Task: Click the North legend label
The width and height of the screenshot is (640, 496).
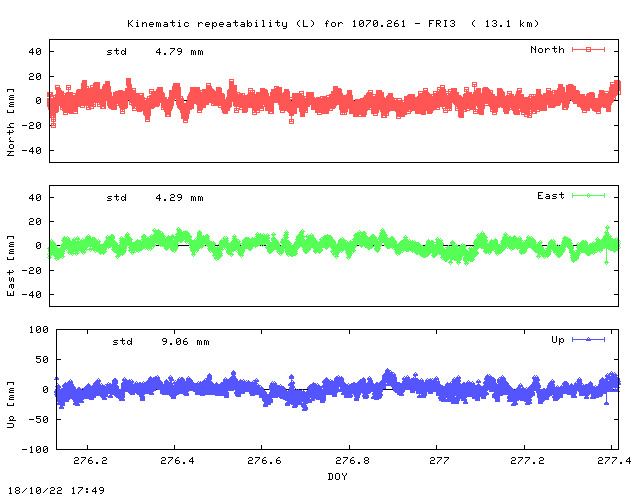Action: (547, 50)
